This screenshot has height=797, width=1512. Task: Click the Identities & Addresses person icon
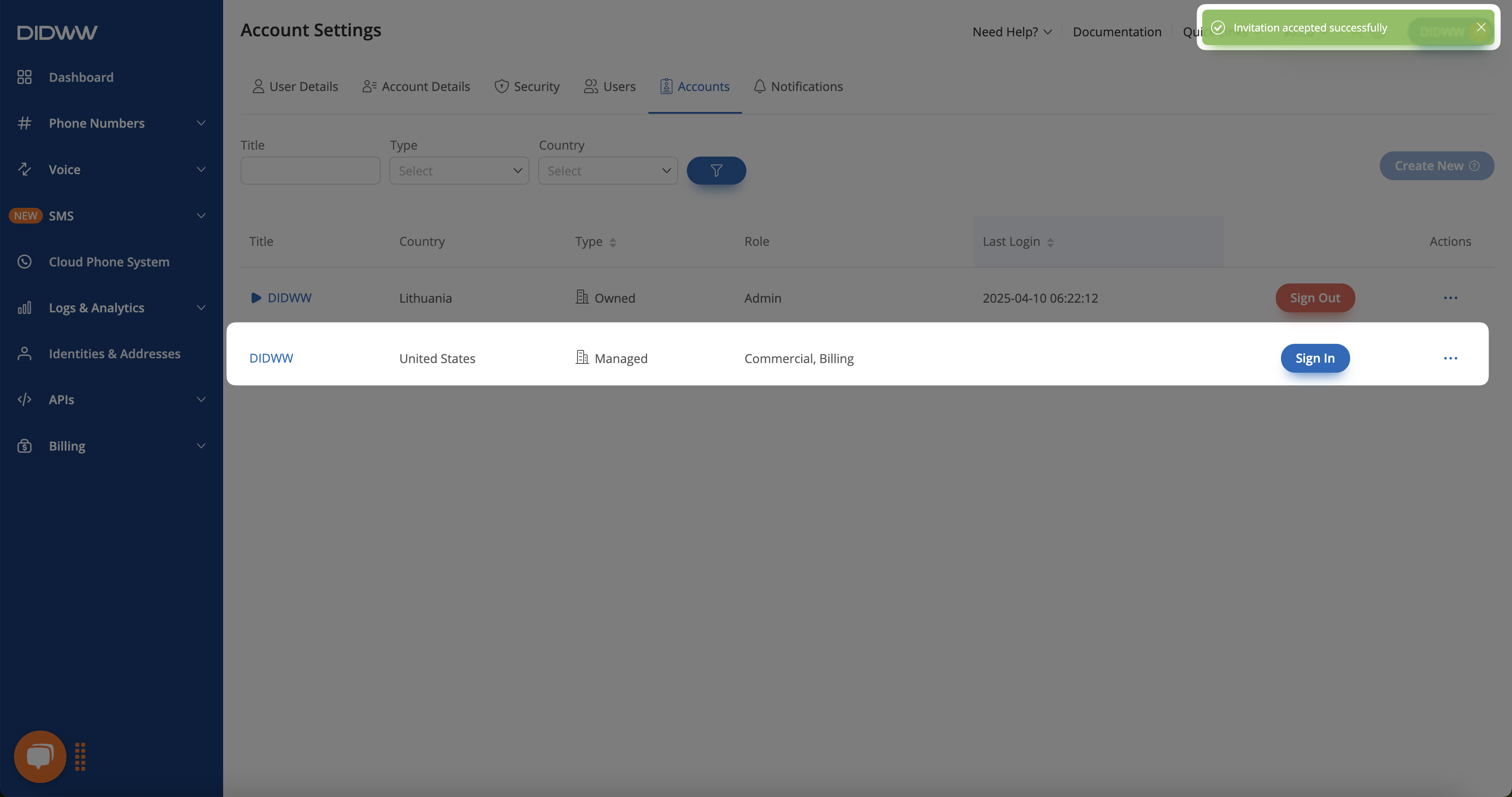24,353
